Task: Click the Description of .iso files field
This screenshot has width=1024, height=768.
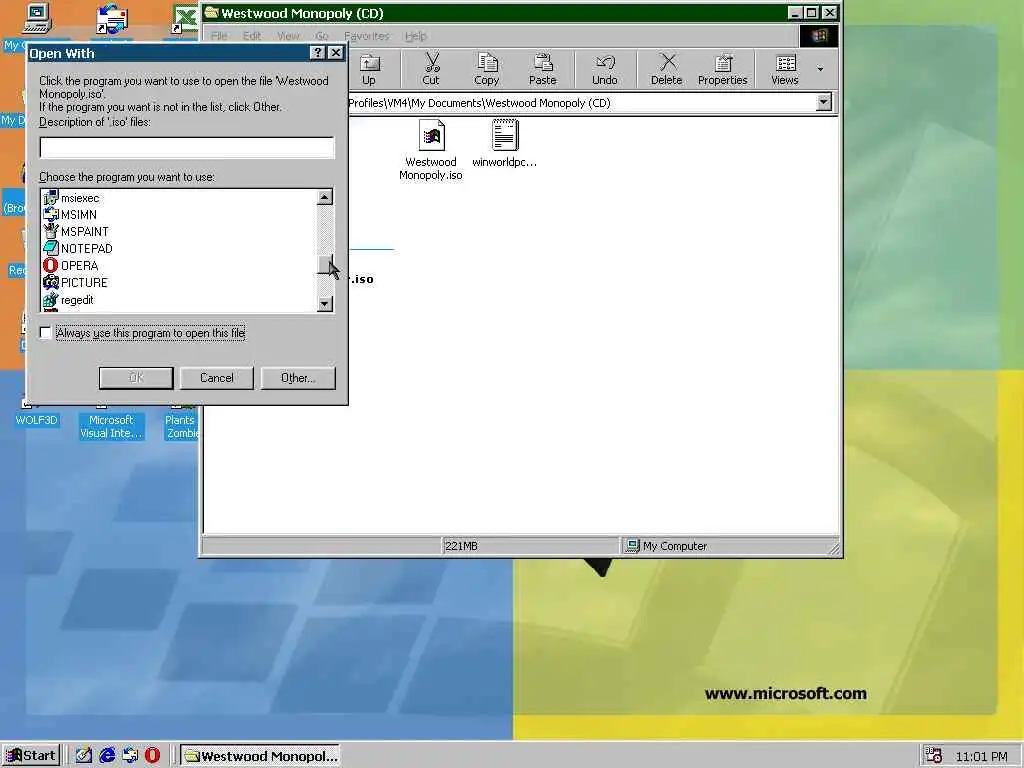Action: click(x=187, y=148)
